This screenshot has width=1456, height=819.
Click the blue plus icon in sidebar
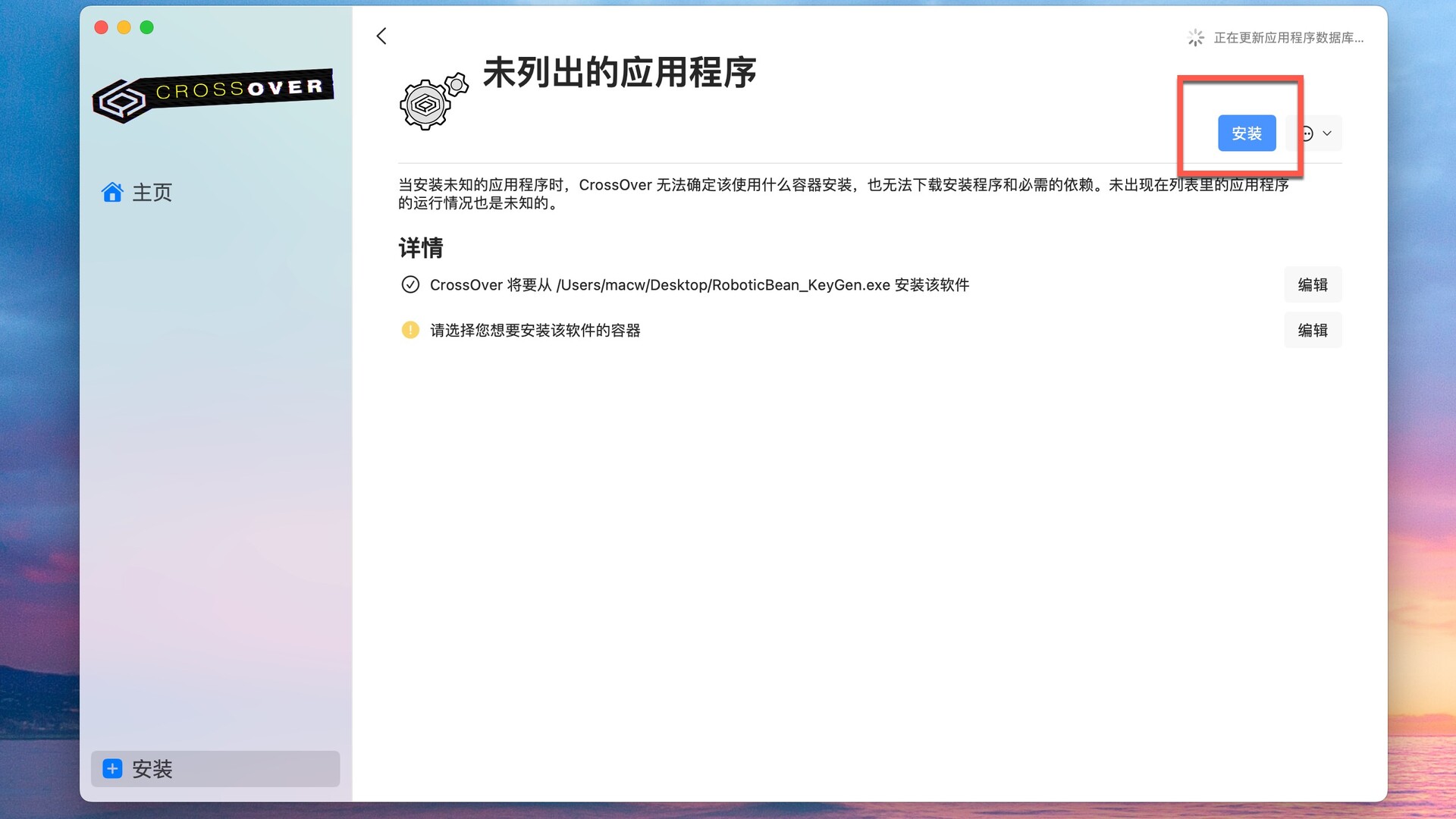click(112, 769)
